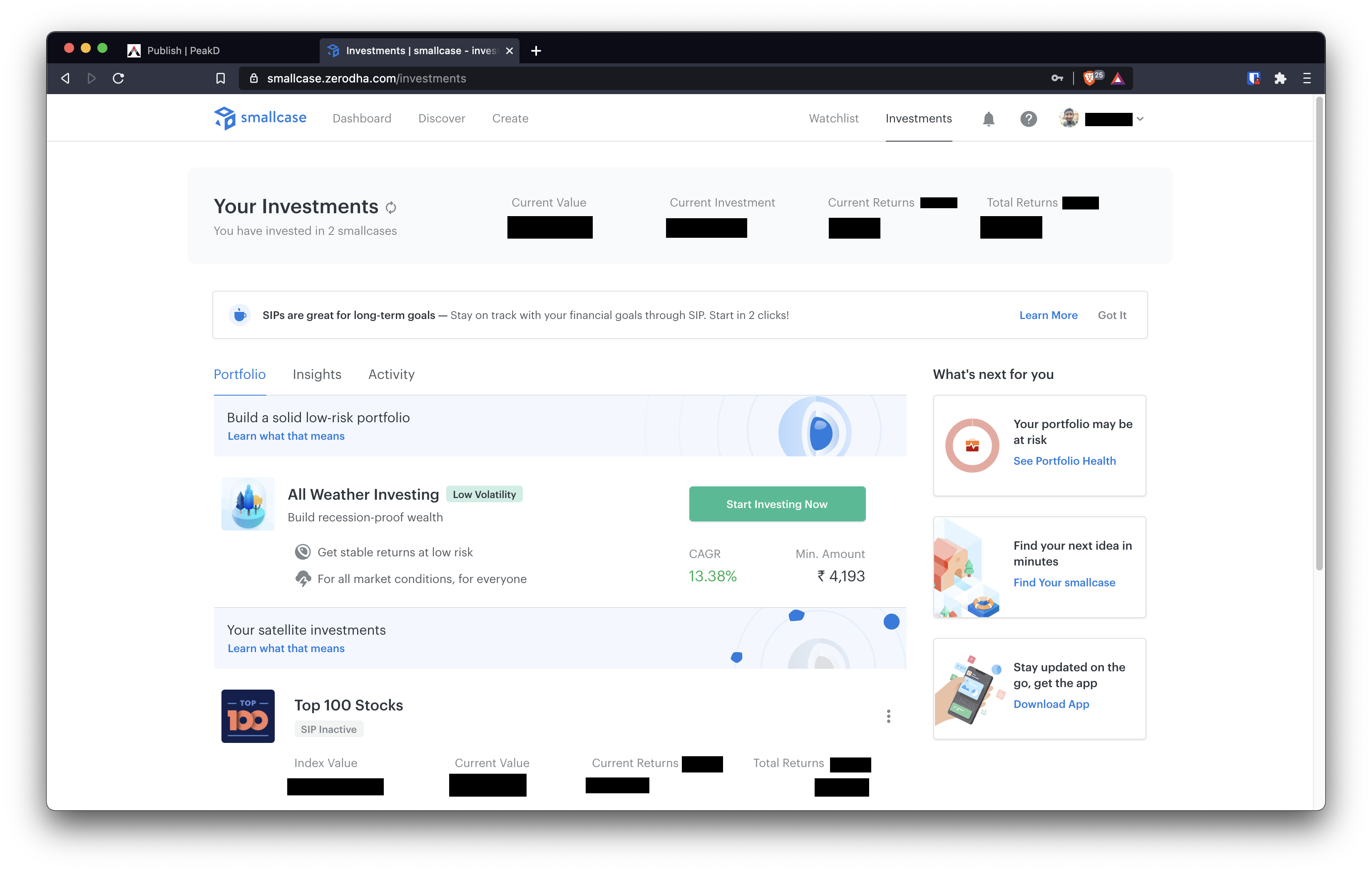Click the phone app illustration
1372x872 pixels.
click(x=970, y=690)
